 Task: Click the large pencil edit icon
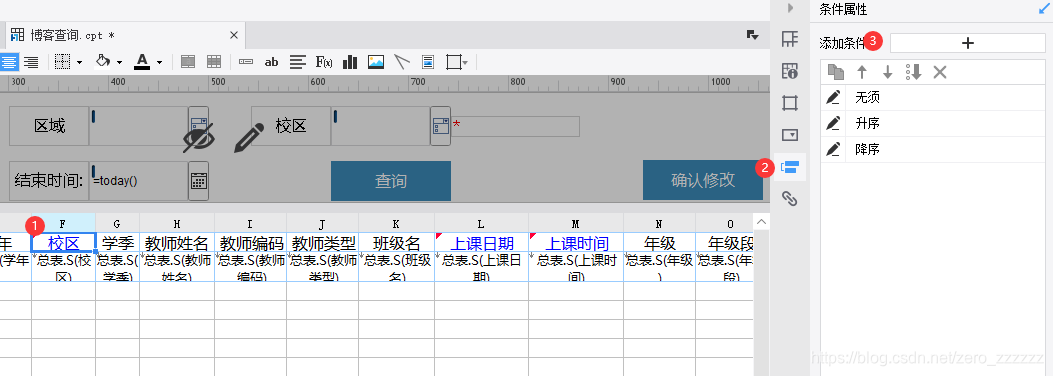[x=248, y=137]
